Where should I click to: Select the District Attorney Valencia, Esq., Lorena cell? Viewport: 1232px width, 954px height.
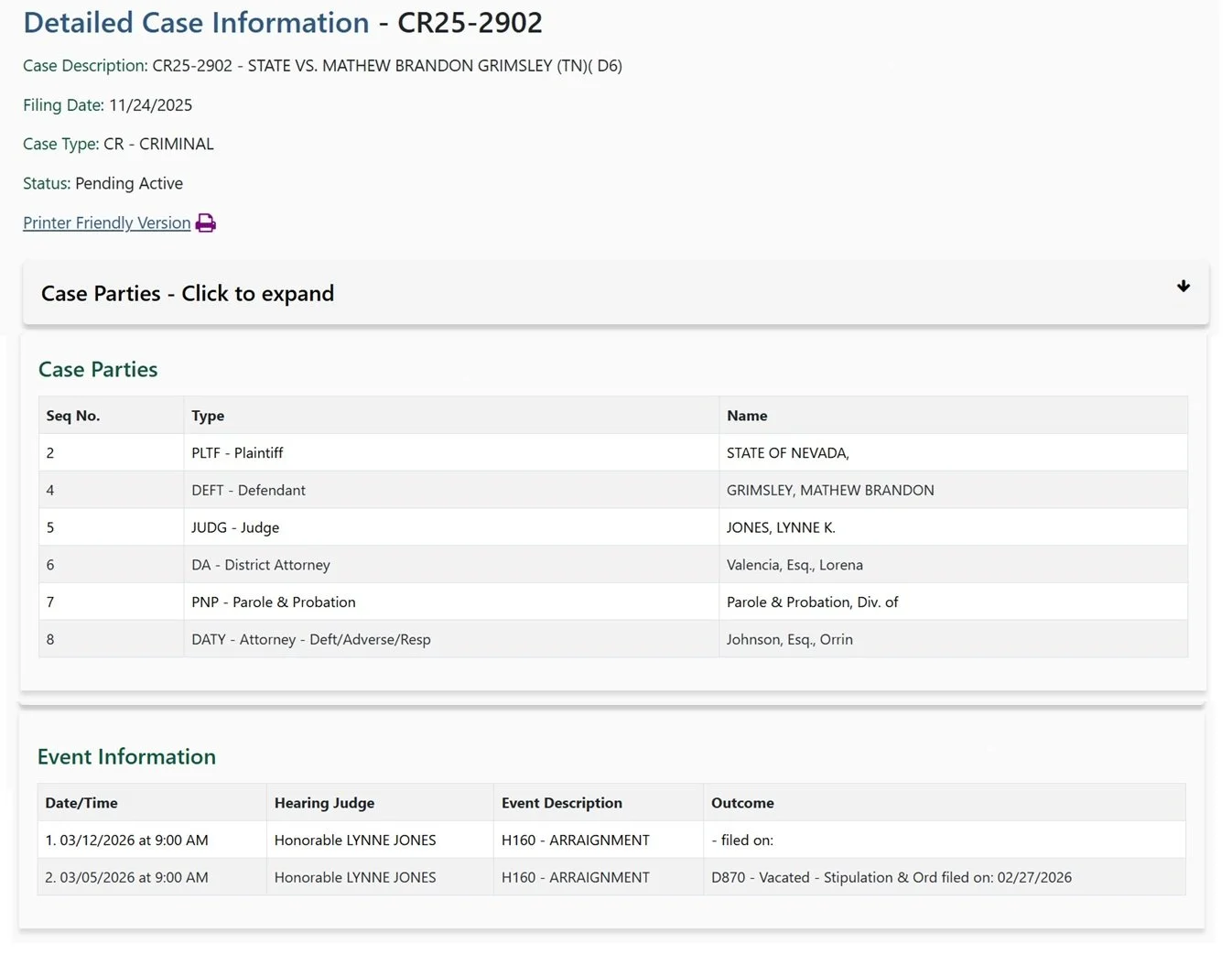794,566
